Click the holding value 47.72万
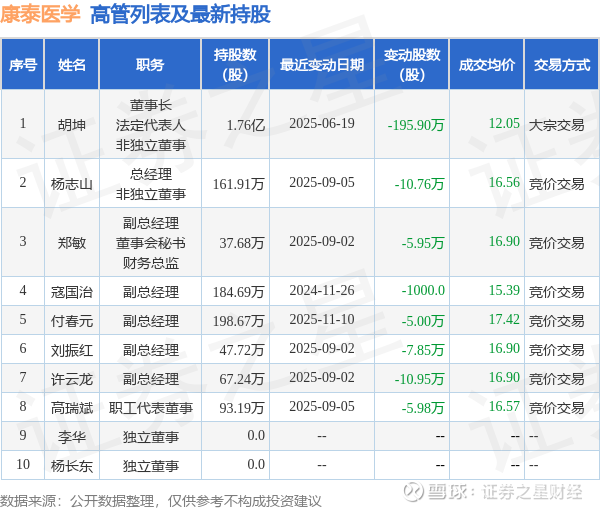600x510 pixels. (242, 350)
